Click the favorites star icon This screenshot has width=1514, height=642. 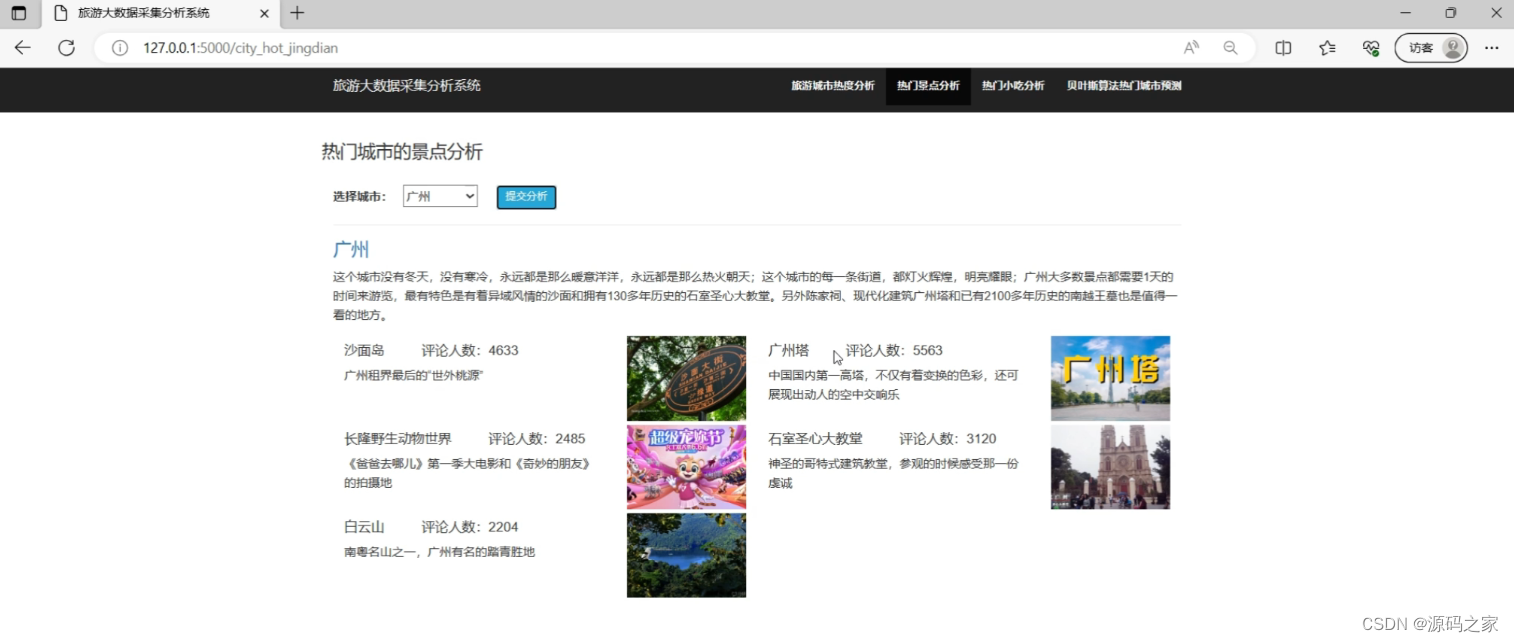coord(1326,47)
